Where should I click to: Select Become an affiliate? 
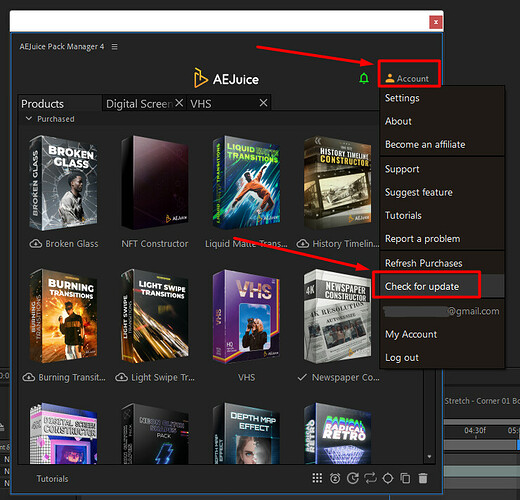click(x=442, y=144)
